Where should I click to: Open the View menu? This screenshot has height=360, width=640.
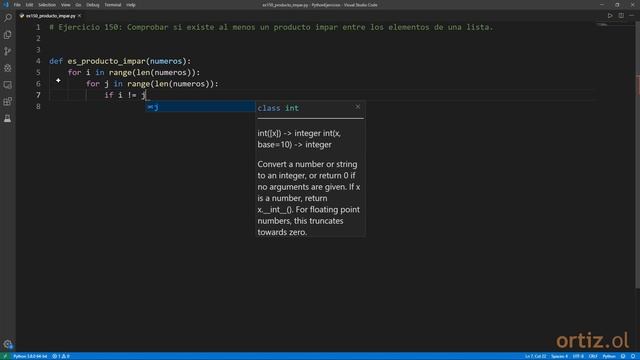pos(66,5)
